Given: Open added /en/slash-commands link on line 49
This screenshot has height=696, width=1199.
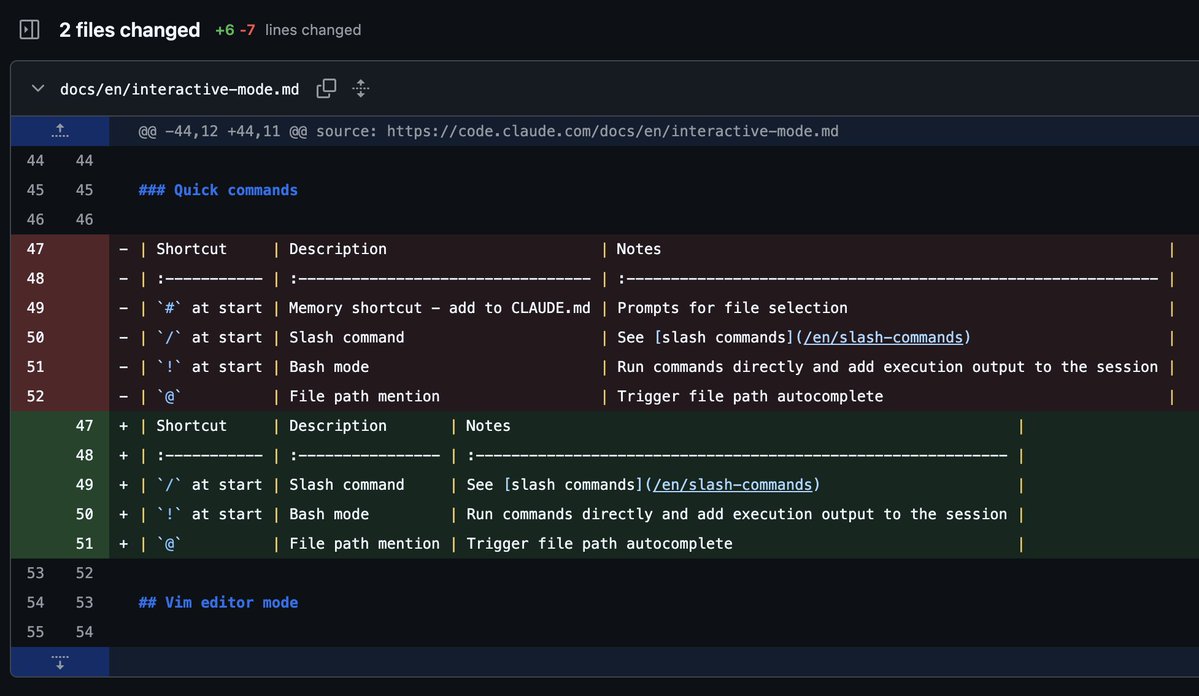Looking at the screenshot, I should (733, 485).
